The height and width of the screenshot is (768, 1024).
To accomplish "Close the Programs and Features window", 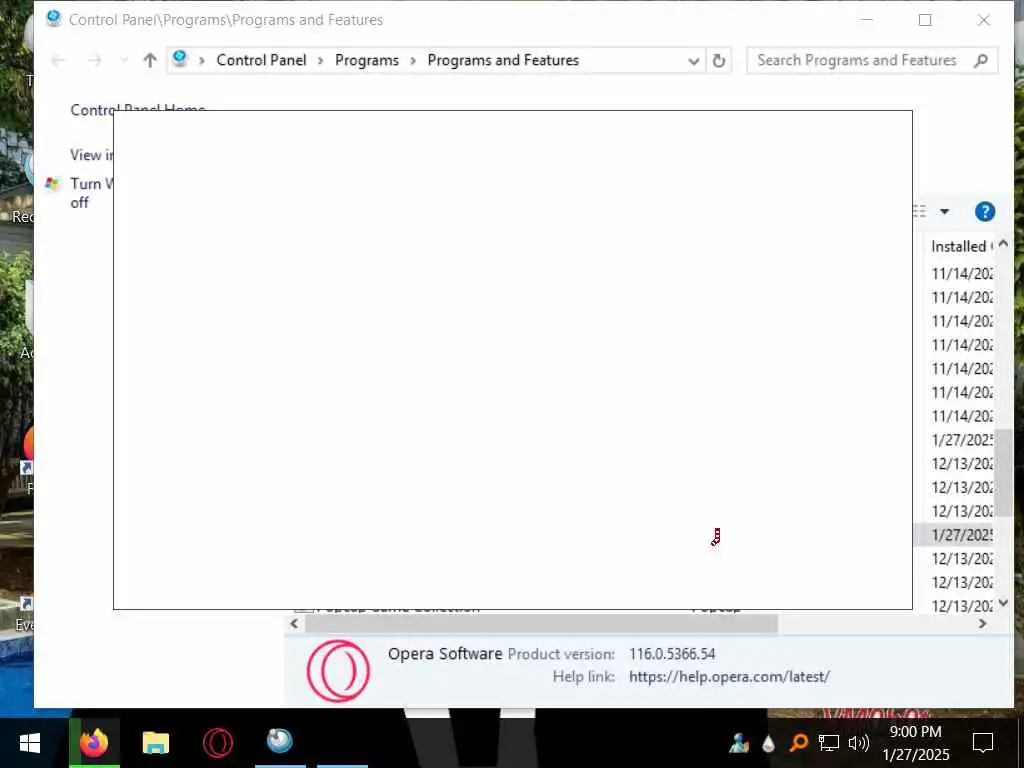I will [984, 20].
